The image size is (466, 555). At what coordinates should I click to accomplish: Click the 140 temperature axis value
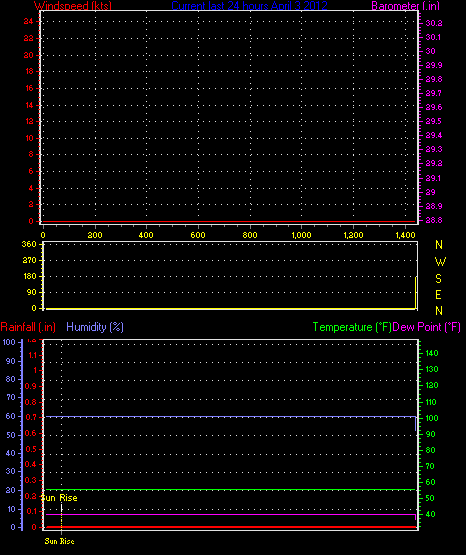pos(432,353)
